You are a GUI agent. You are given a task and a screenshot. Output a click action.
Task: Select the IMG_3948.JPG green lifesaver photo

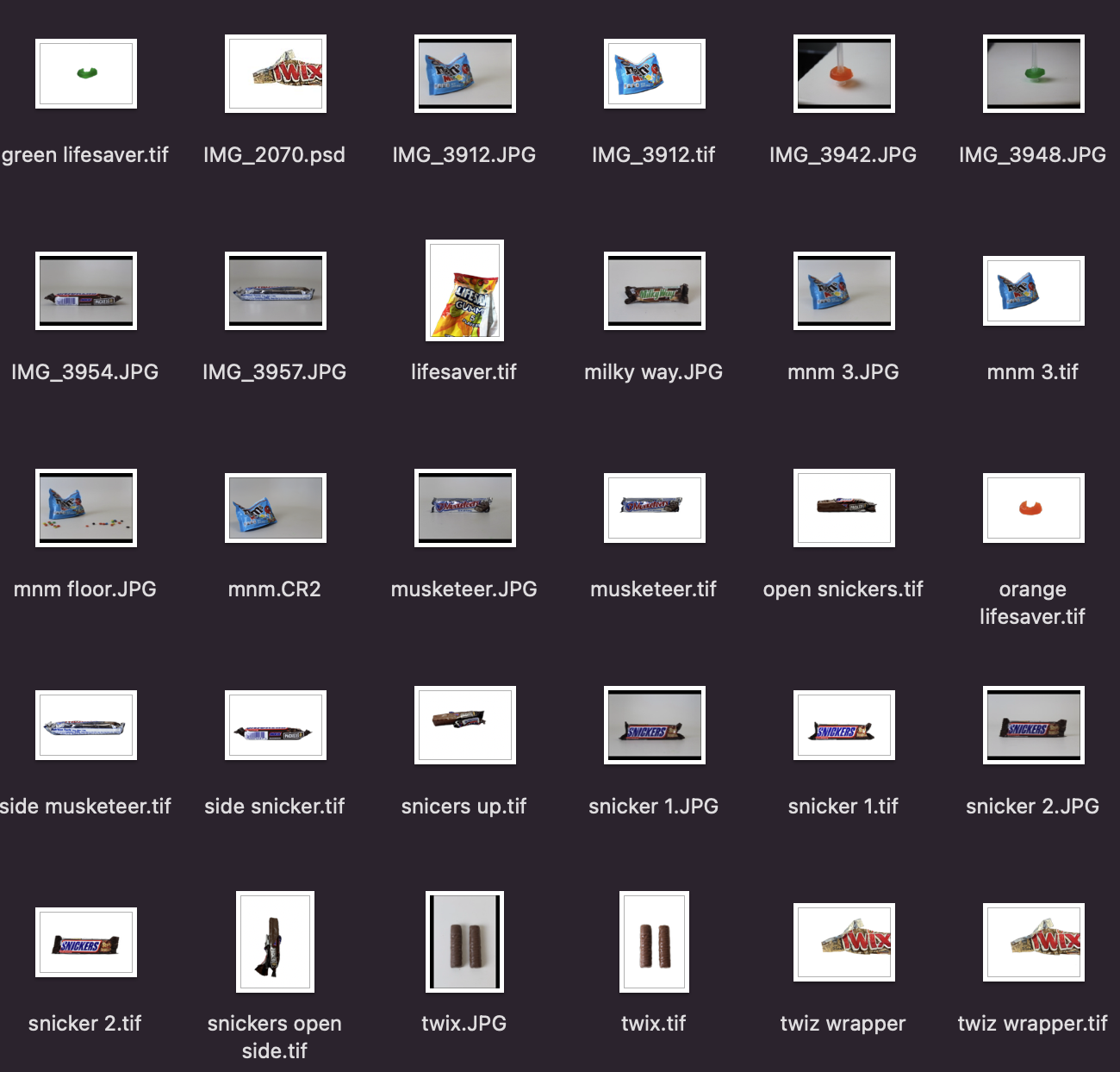click(1034, 73)
